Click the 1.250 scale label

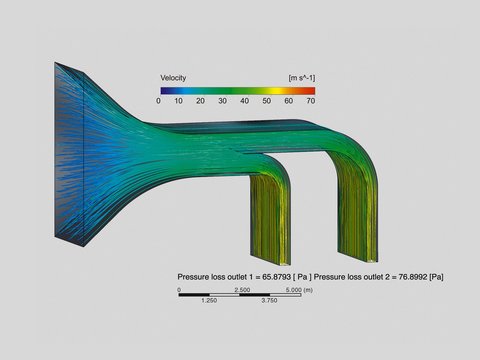209,300
